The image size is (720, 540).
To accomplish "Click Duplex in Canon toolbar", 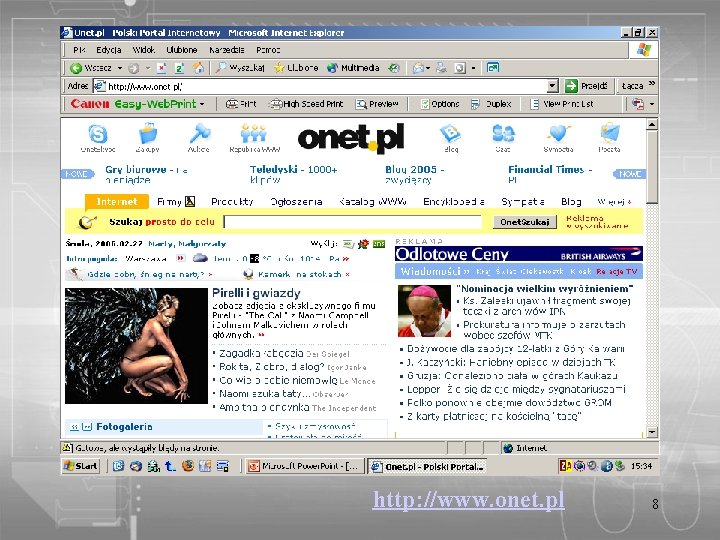I will (x=491, y=104).
